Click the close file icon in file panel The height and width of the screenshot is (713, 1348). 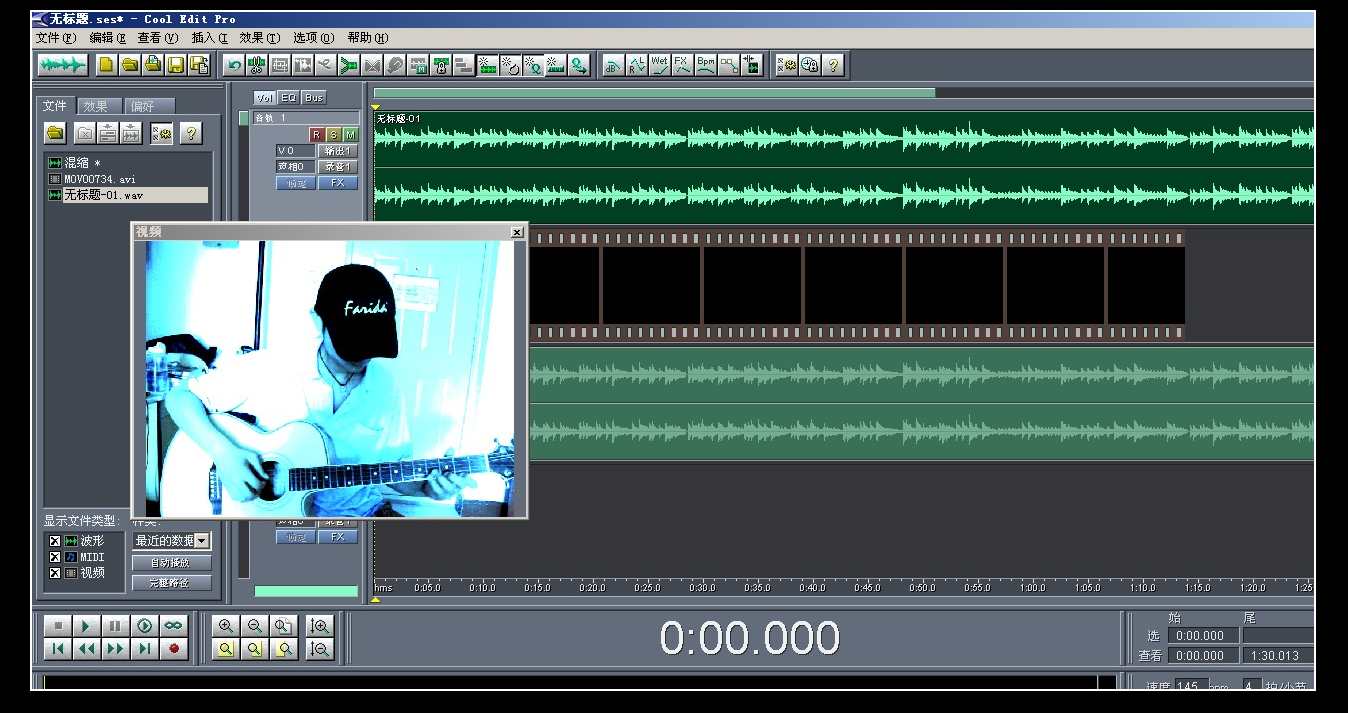85,133
